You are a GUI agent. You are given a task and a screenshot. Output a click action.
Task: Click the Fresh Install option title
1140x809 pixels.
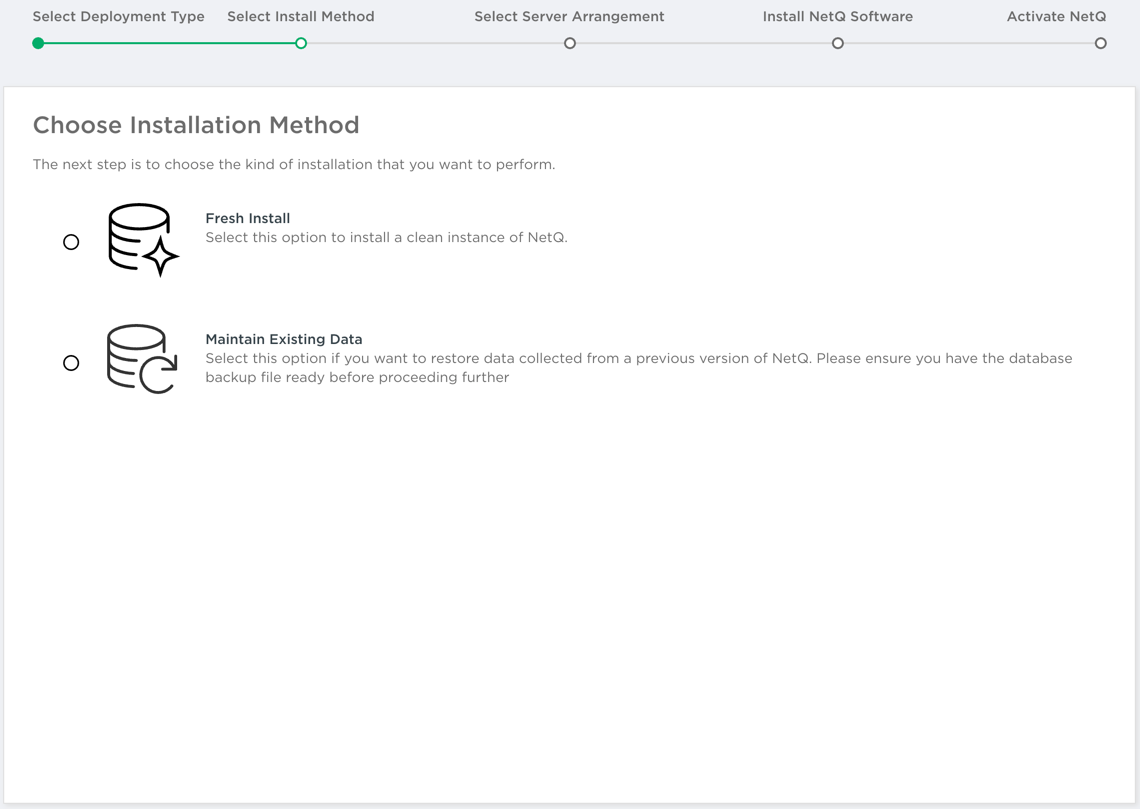point(247,218)
